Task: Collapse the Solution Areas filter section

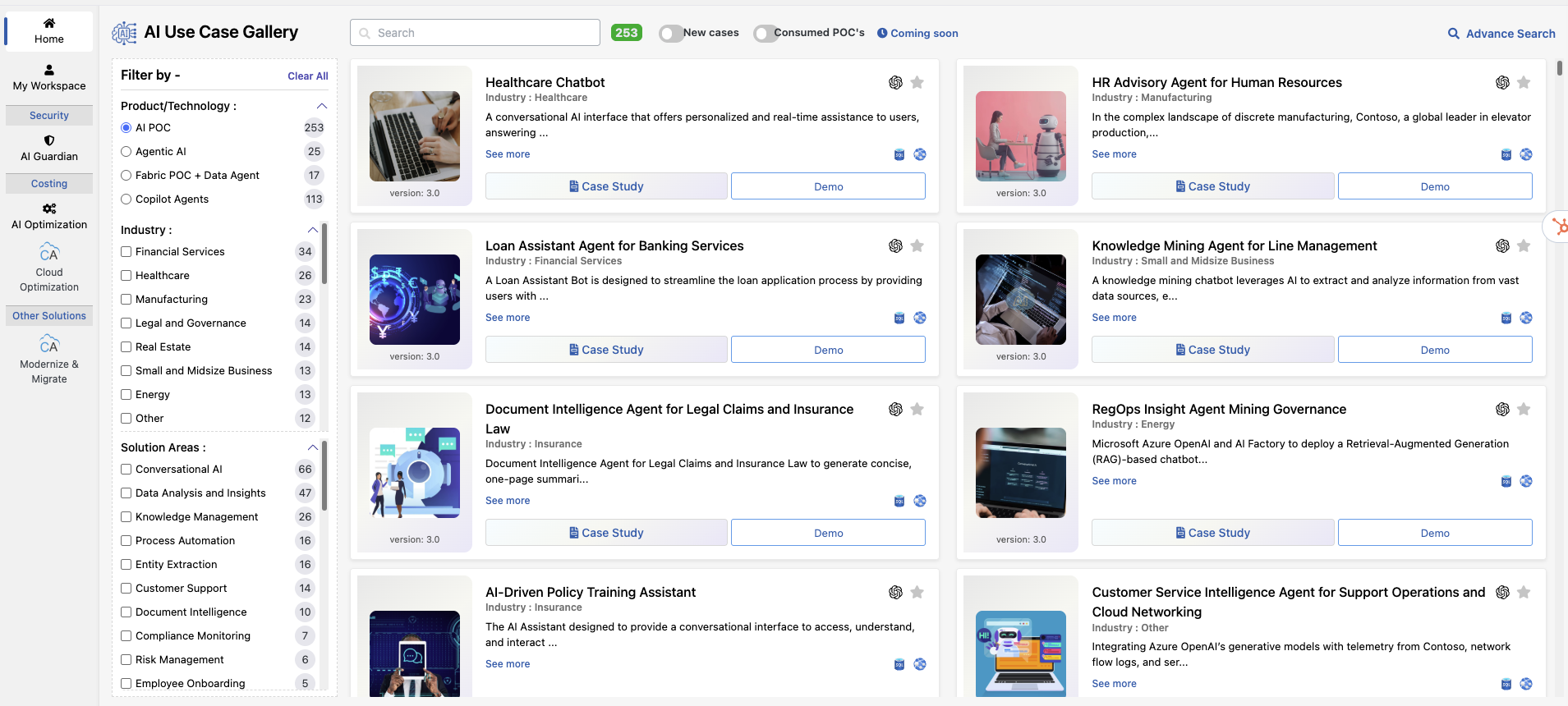Action: pos(312,447)
